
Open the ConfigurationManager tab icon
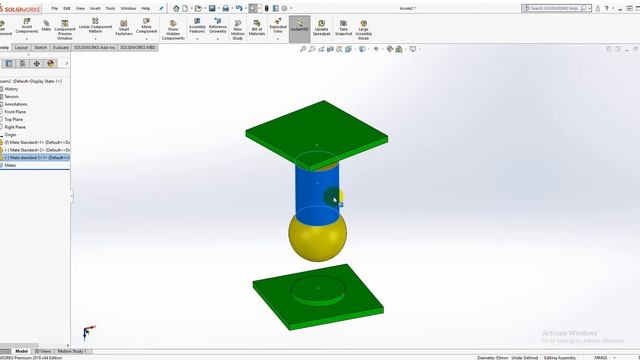click(22, 63)
